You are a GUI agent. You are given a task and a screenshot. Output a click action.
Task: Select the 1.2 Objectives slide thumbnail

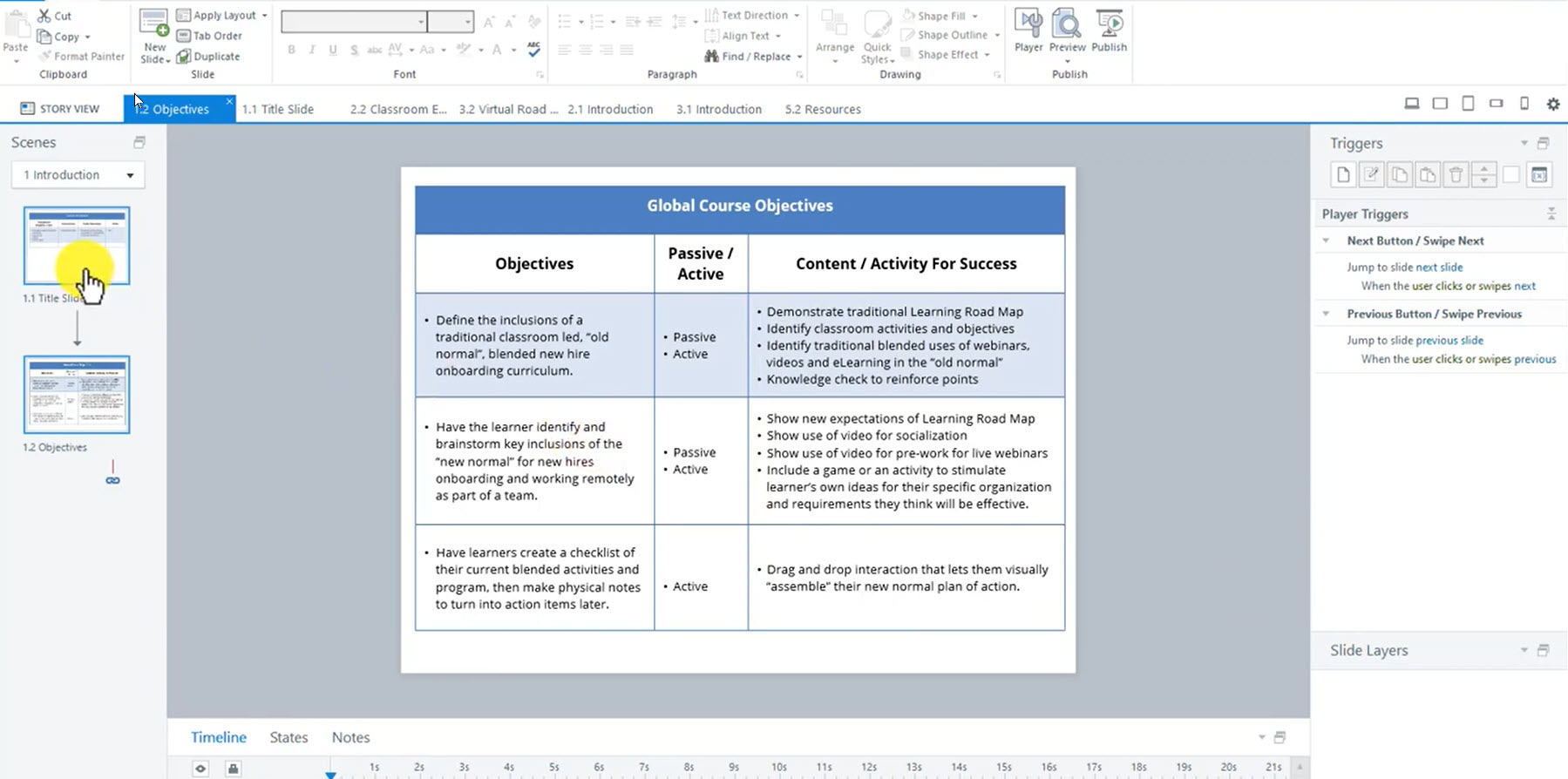click(x=77, y=395)
